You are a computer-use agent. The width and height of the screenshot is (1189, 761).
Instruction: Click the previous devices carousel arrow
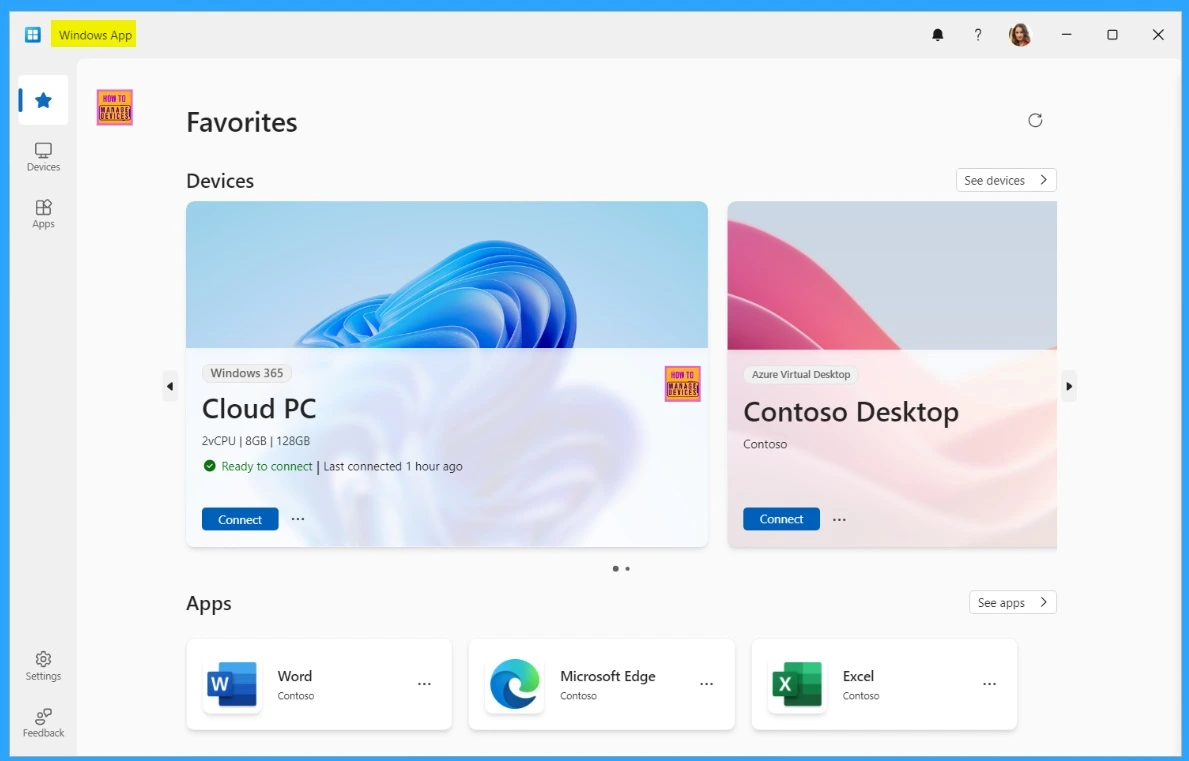[170, 387]
